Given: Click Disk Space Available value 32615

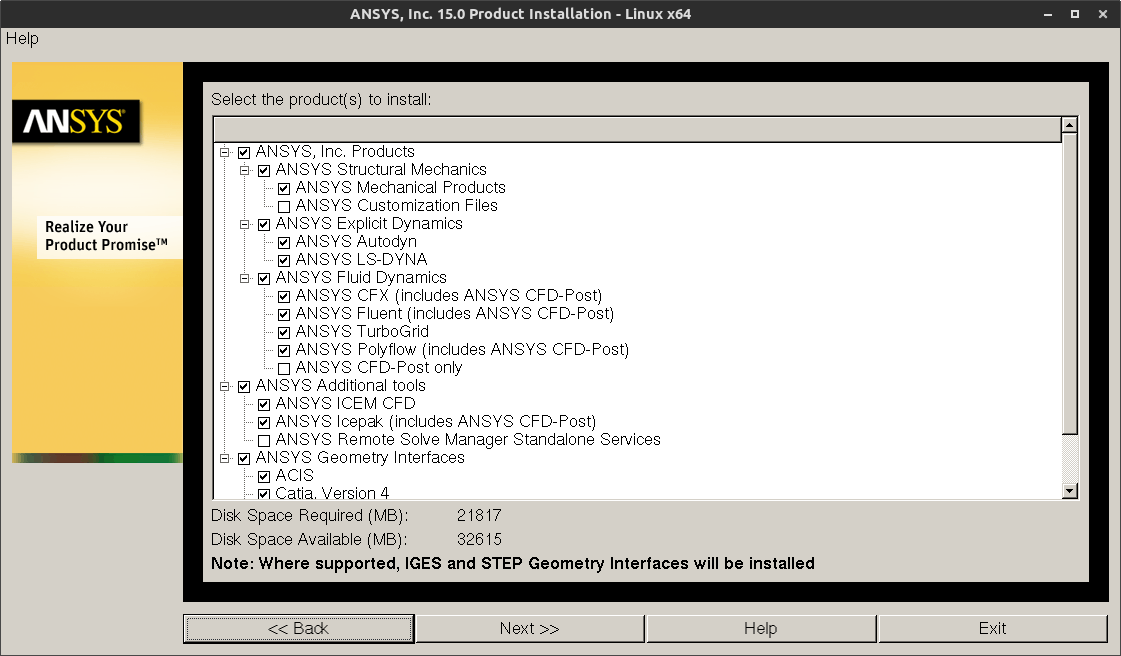Looking at the screenshot, I should 479,540.
